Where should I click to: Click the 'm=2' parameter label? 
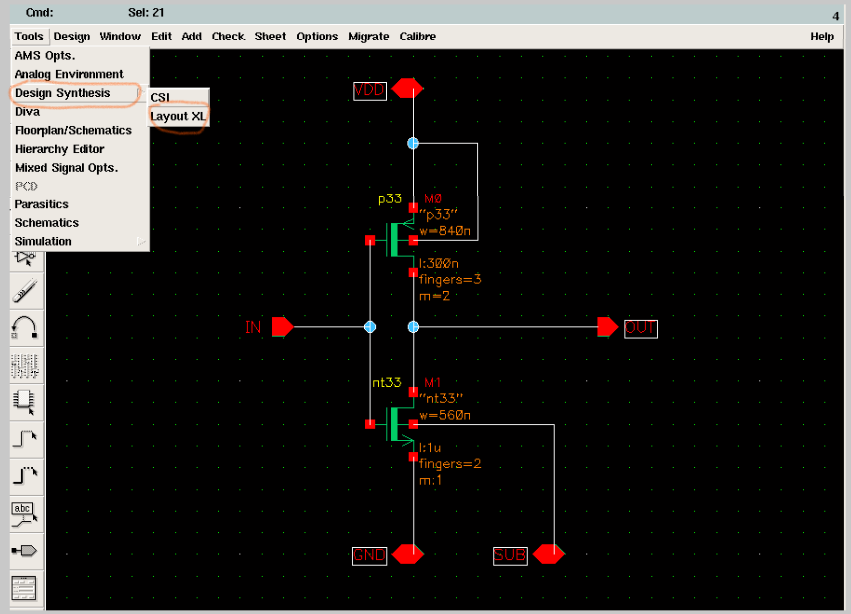pyautogui.click(x=434, y=296)
